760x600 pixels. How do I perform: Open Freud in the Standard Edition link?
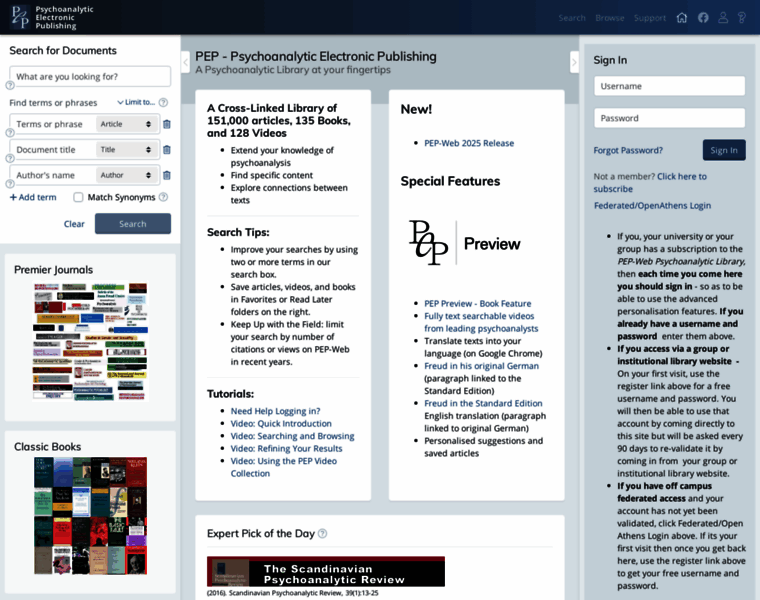tap(483, 403)
